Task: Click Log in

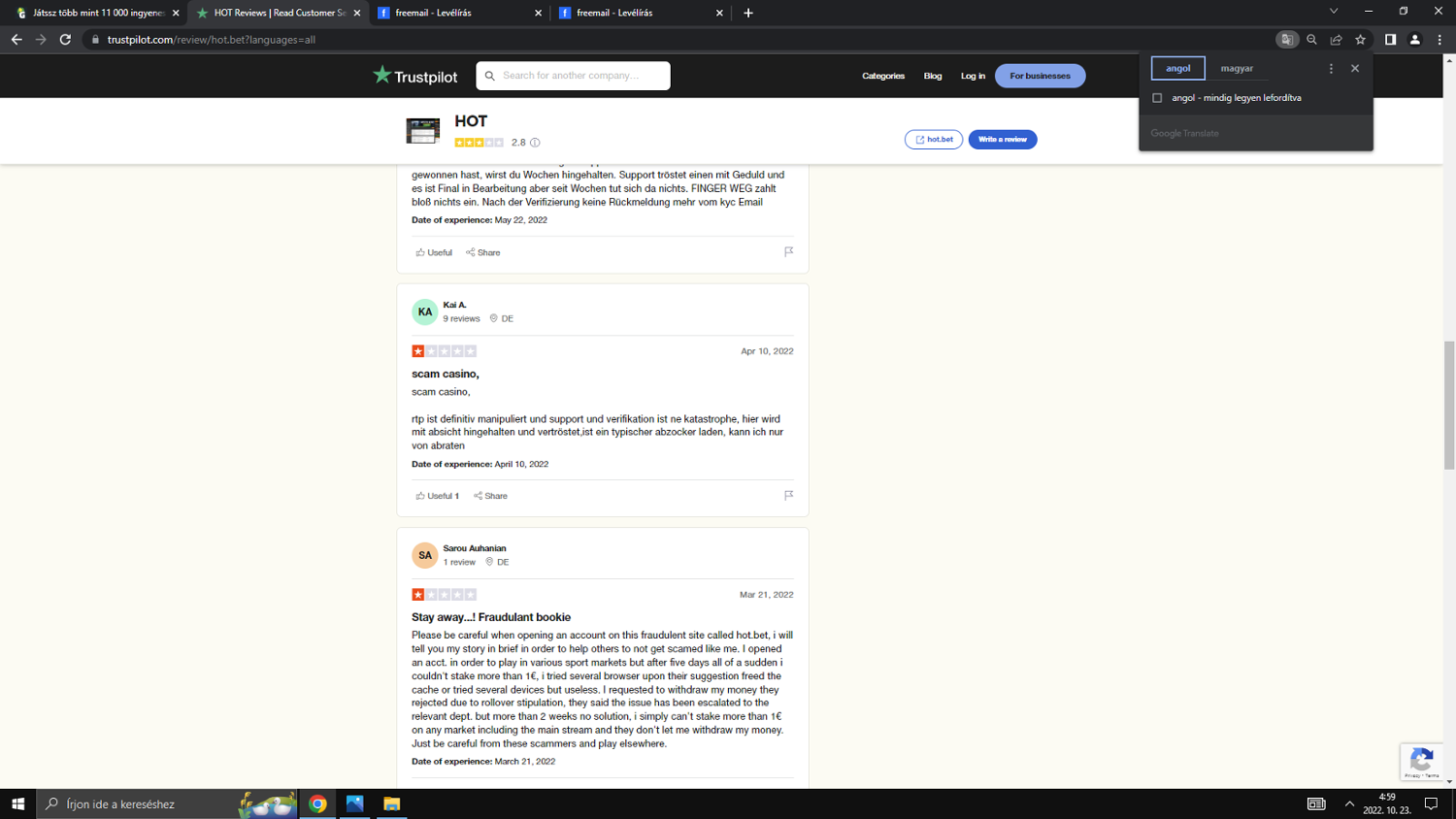Action: [x=973, y=76]
